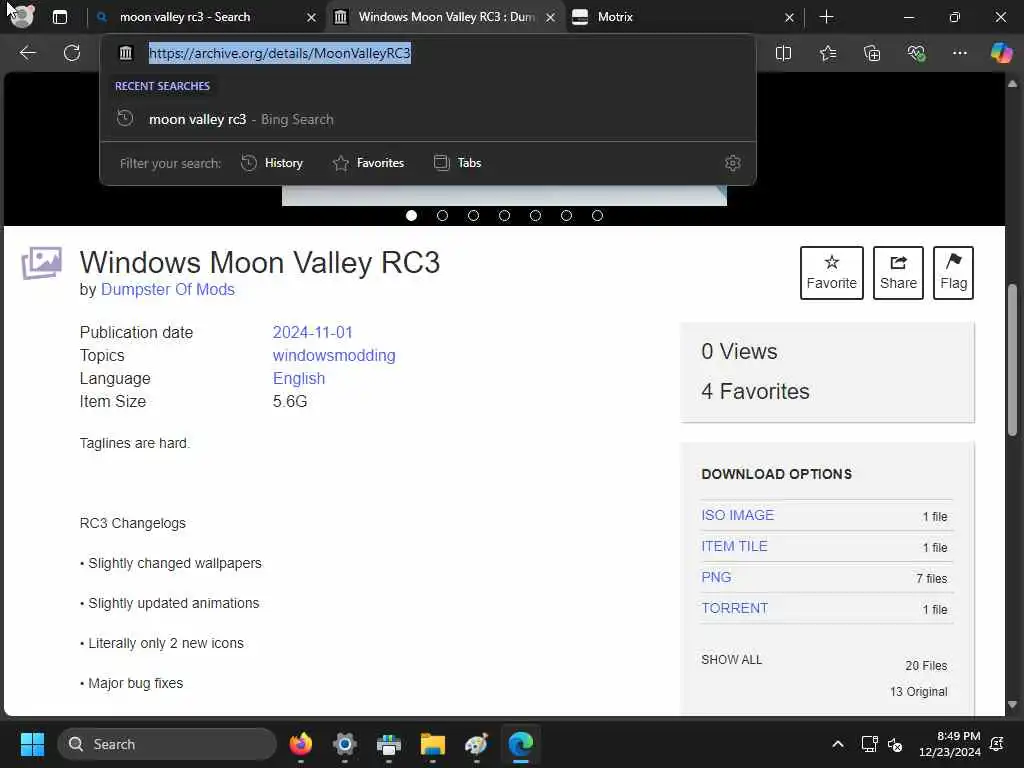Screen dimensions: 1024x768
Task: Favorite this archive item
Action: tap(831, 273)
